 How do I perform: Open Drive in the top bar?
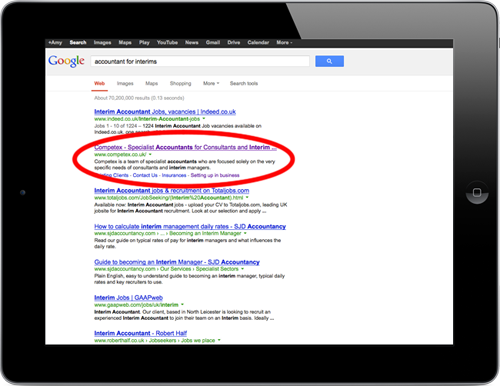point(234,43)
